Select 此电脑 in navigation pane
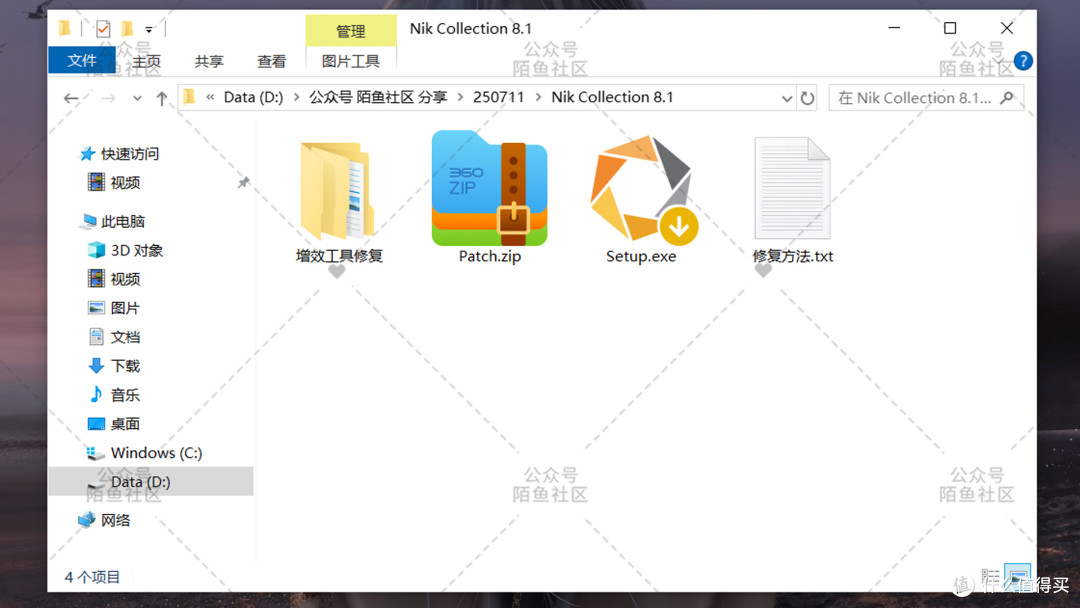The width and height of the screenshot is (1080, 608). [112, 221]
